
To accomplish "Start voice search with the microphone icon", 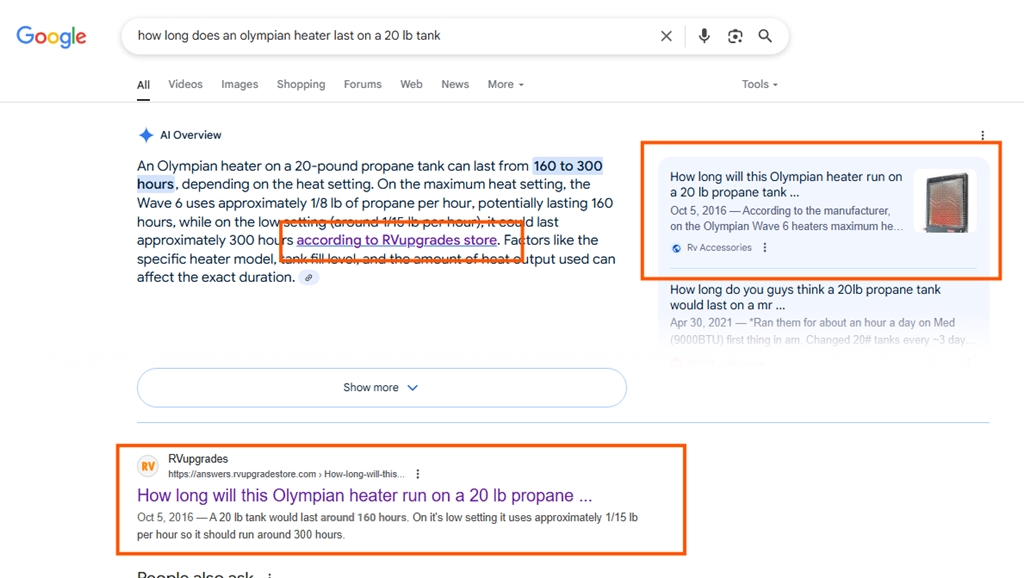I will point(704,36).
